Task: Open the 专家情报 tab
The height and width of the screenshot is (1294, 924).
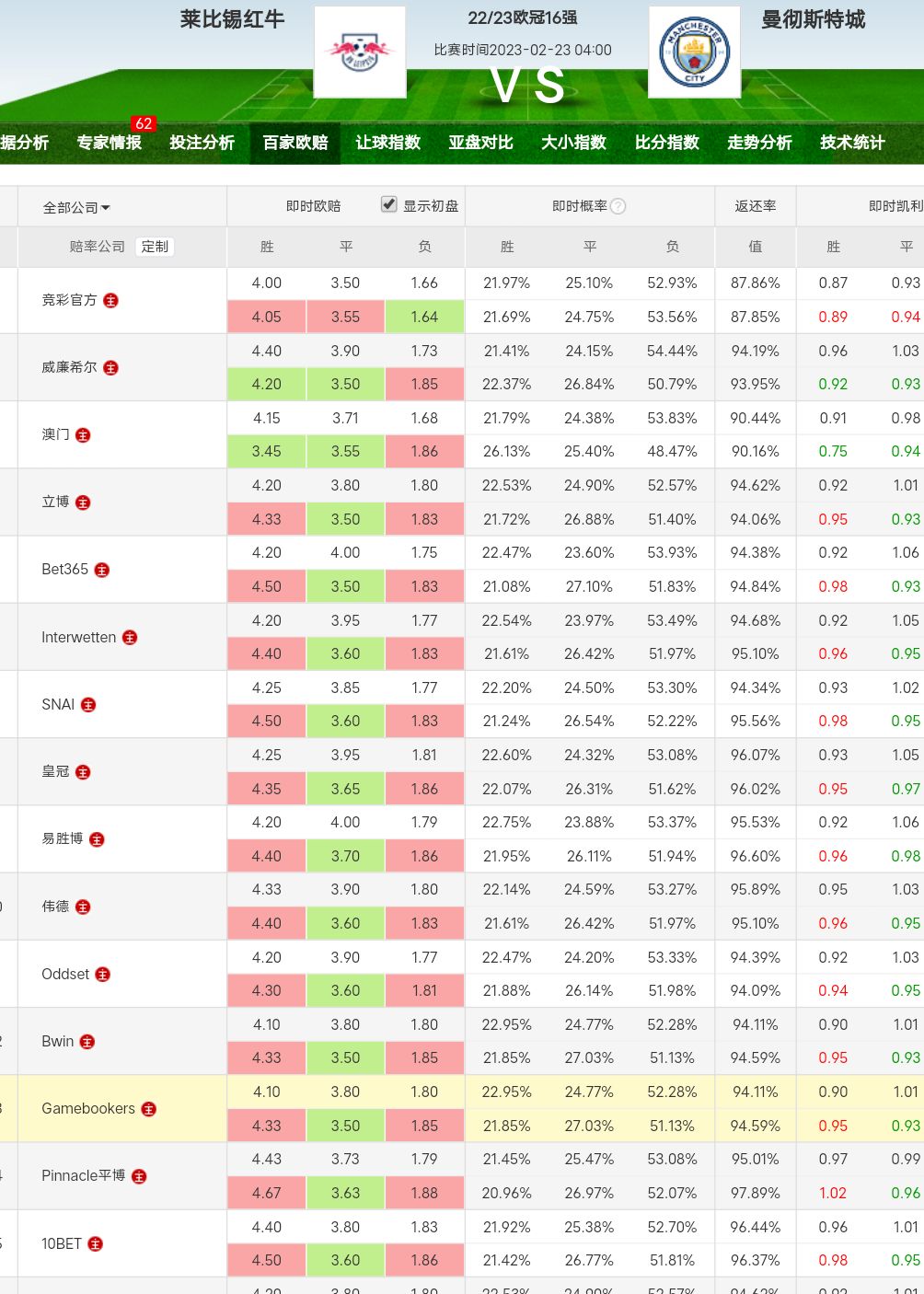Action: (110, 143)
